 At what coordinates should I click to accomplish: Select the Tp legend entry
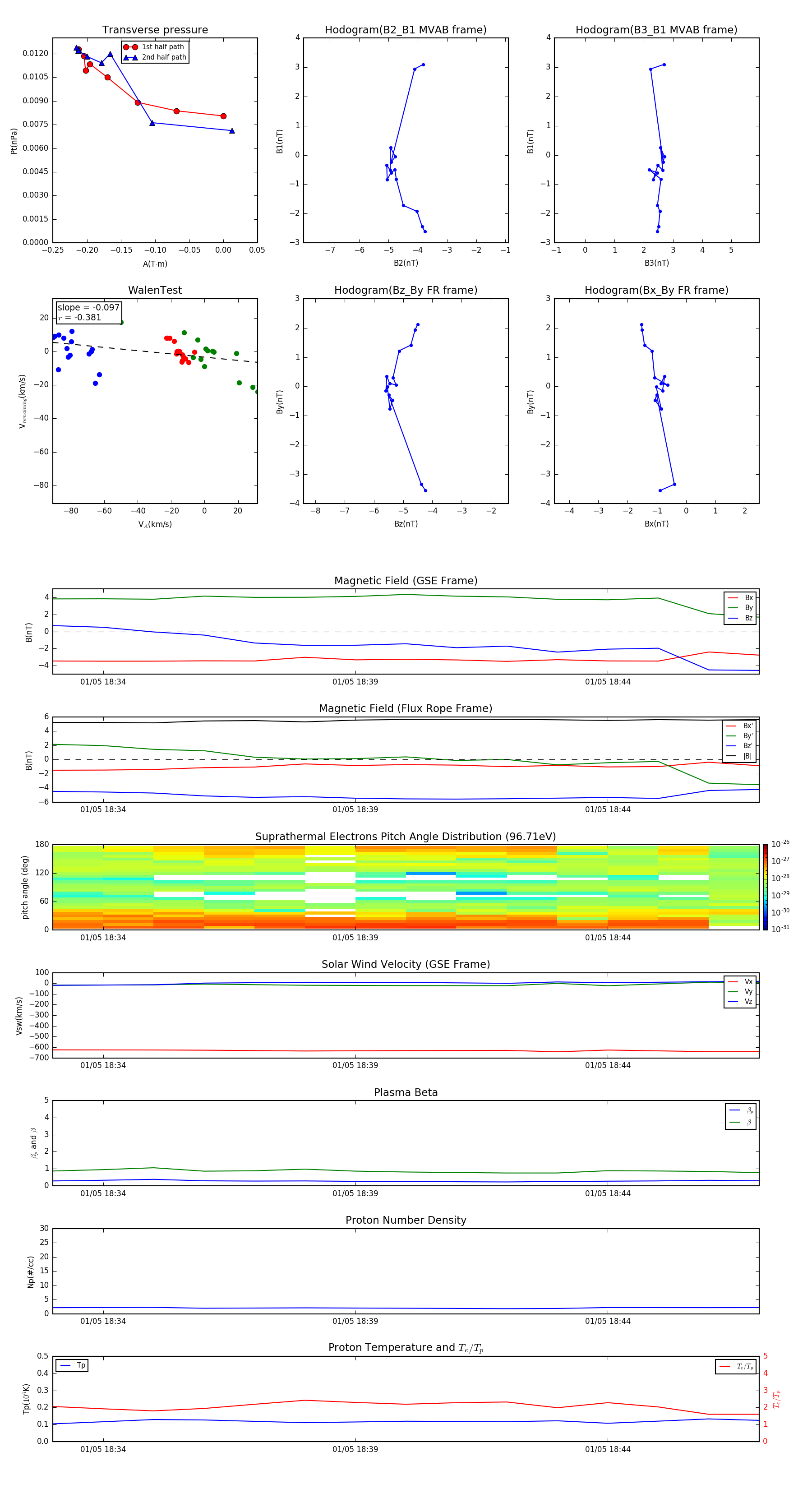pos(72,1365)
